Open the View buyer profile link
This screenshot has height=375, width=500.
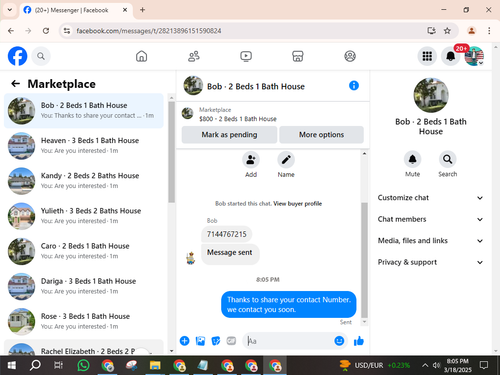click(298, 203)
